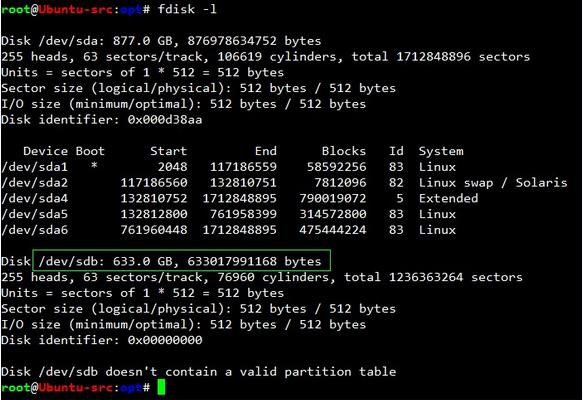
Task: Click the green terminal cursor block
Action: click(x=161, y=387)
